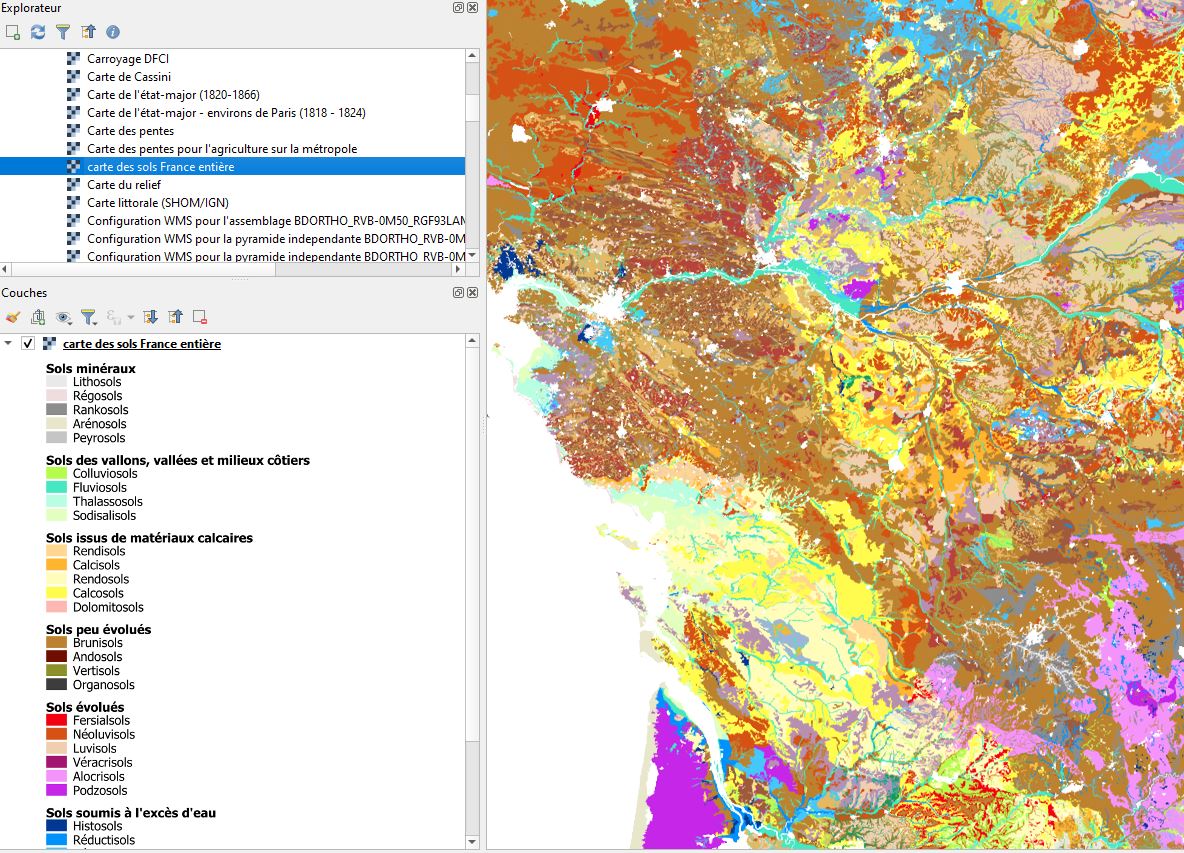Show the Explorateur properties info widget
1184x853 pixels.
coord(113,32)
